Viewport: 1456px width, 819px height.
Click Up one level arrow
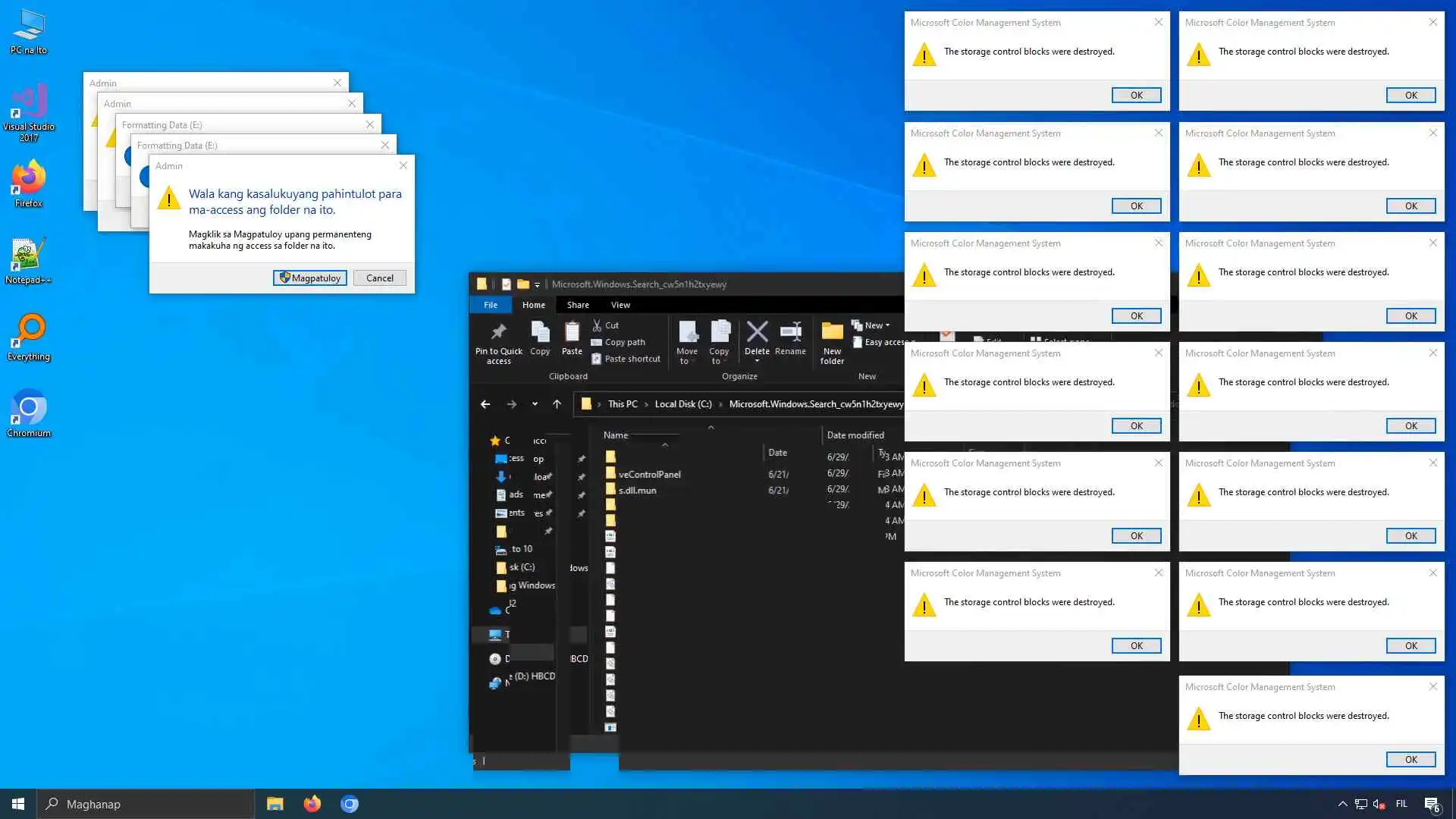(557, 404)
